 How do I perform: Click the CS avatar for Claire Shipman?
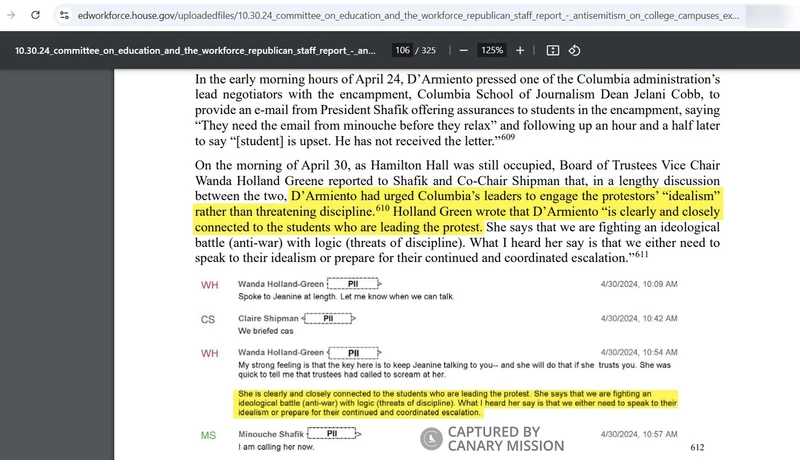click(x=208, y=319)
